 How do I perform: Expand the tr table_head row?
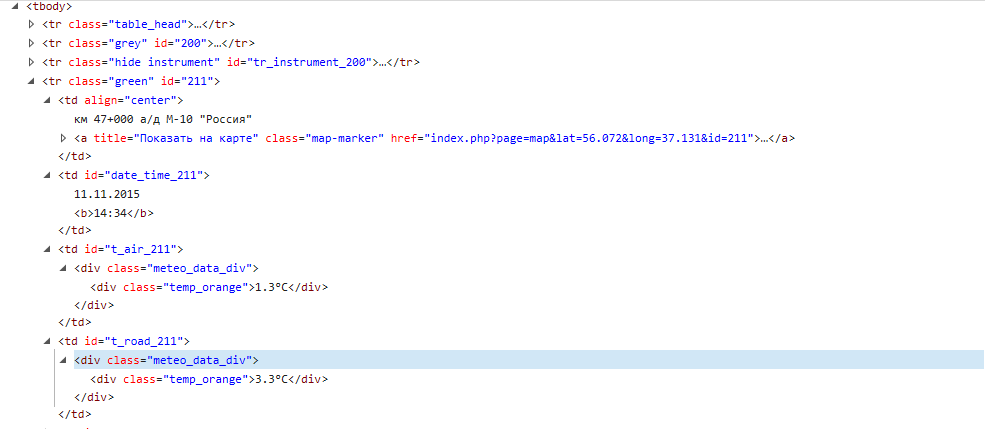[x=33, y=24]
